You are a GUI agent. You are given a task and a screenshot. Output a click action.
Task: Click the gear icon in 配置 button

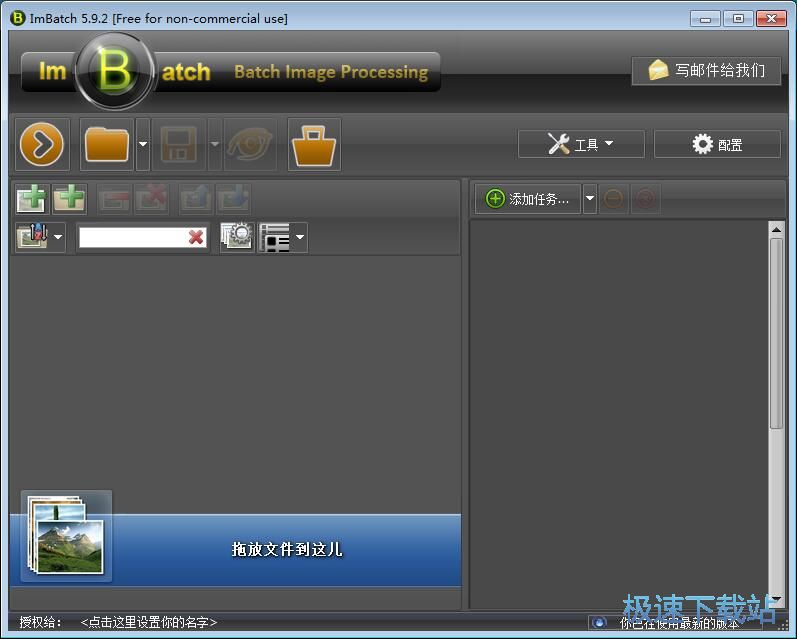tap(702, 144)
